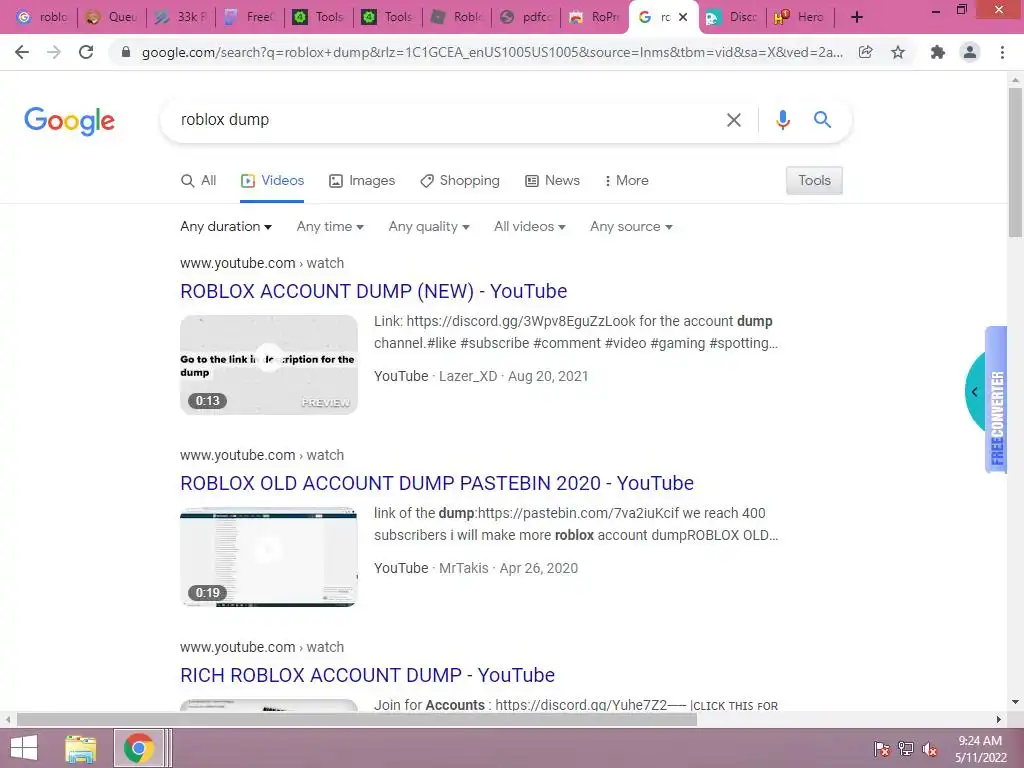Expand the More search categories menu
This screenshot has width=1024, height=768.
(x=626, y=181)
